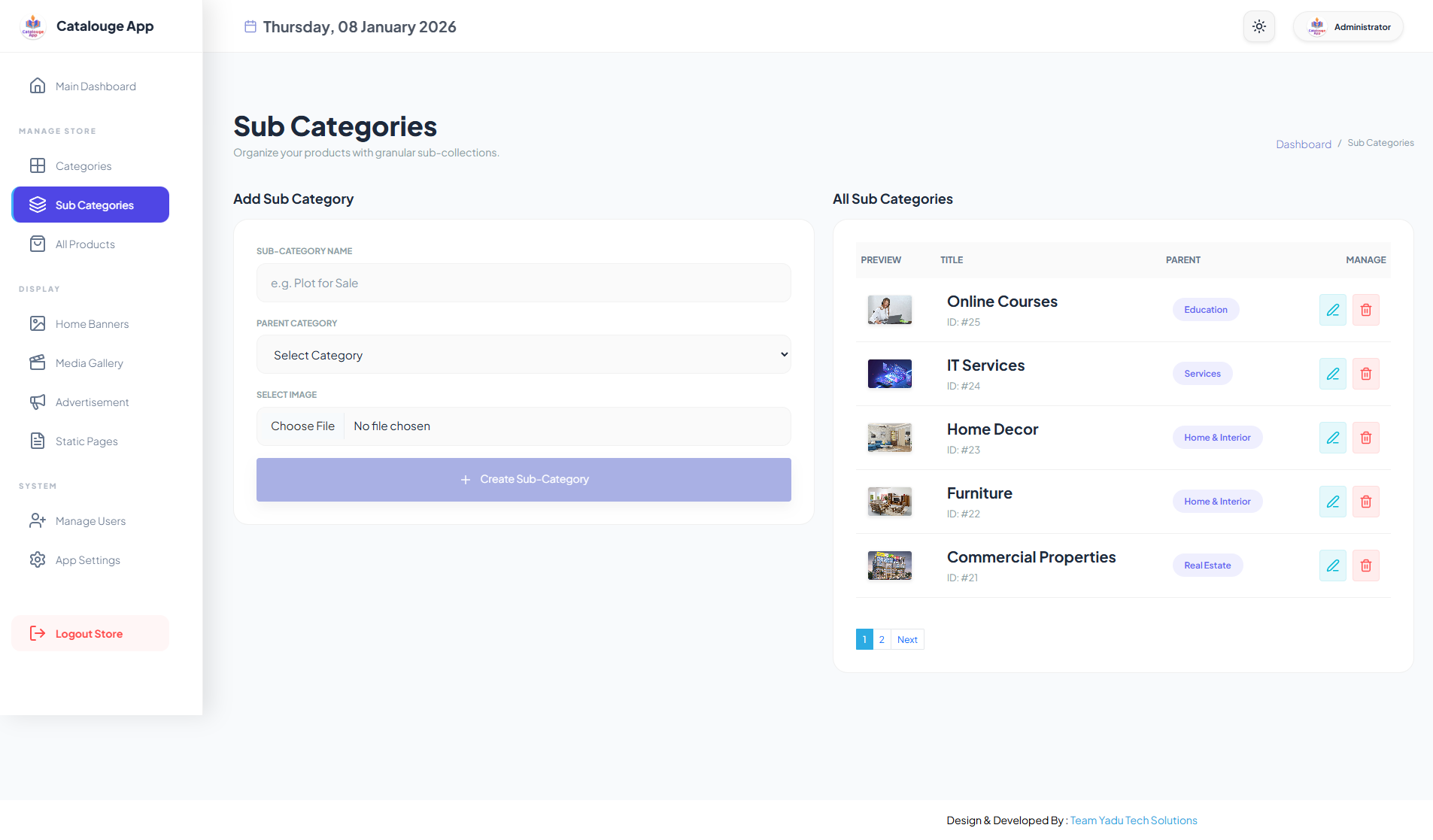Click the Home Banners image icon

[38, 323]
